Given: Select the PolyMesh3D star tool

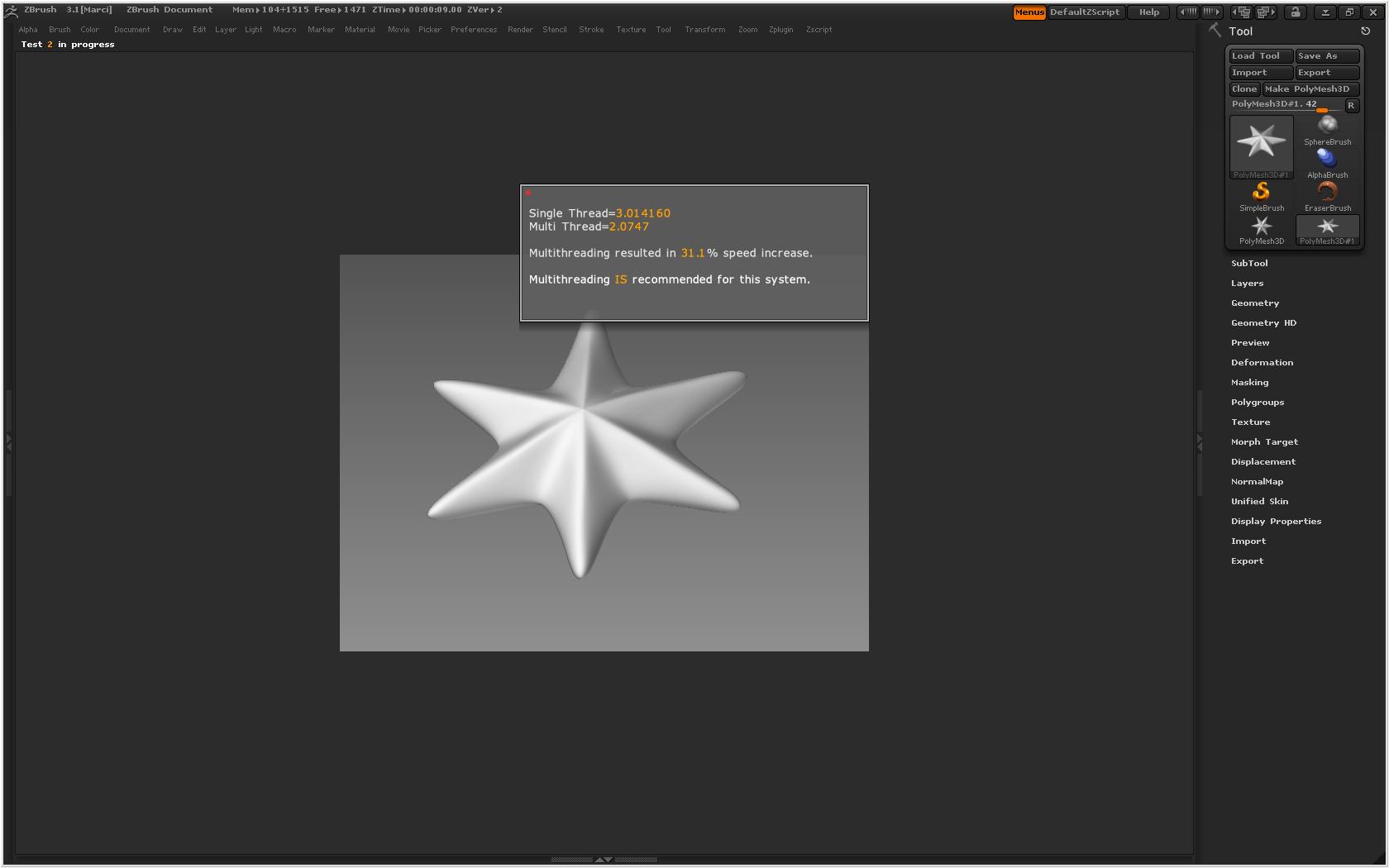Looking at the screenshot, I should 1261,228.
